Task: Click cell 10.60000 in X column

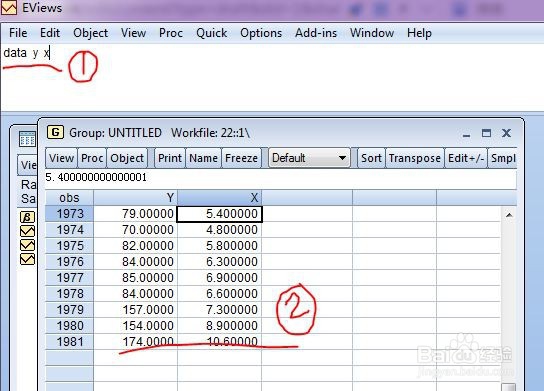Action: 220,341
